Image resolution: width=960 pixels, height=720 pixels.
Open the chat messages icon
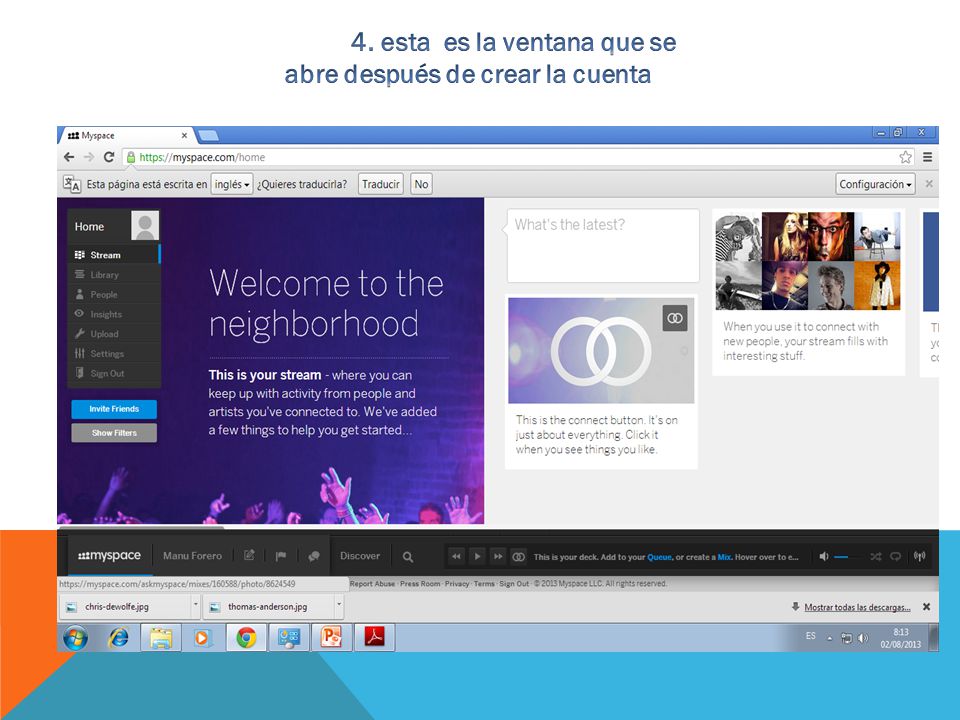[x=314, y=556]
